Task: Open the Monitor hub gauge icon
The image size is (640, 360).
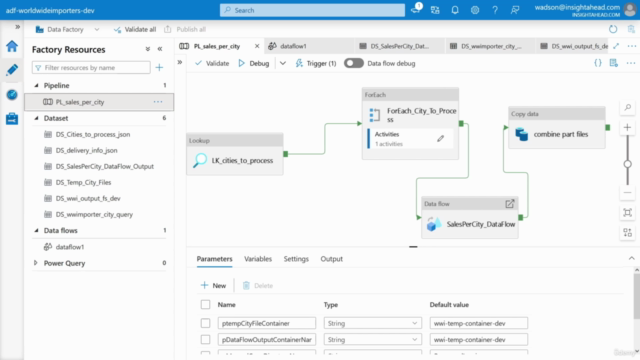Action: (x=12, y=95)
